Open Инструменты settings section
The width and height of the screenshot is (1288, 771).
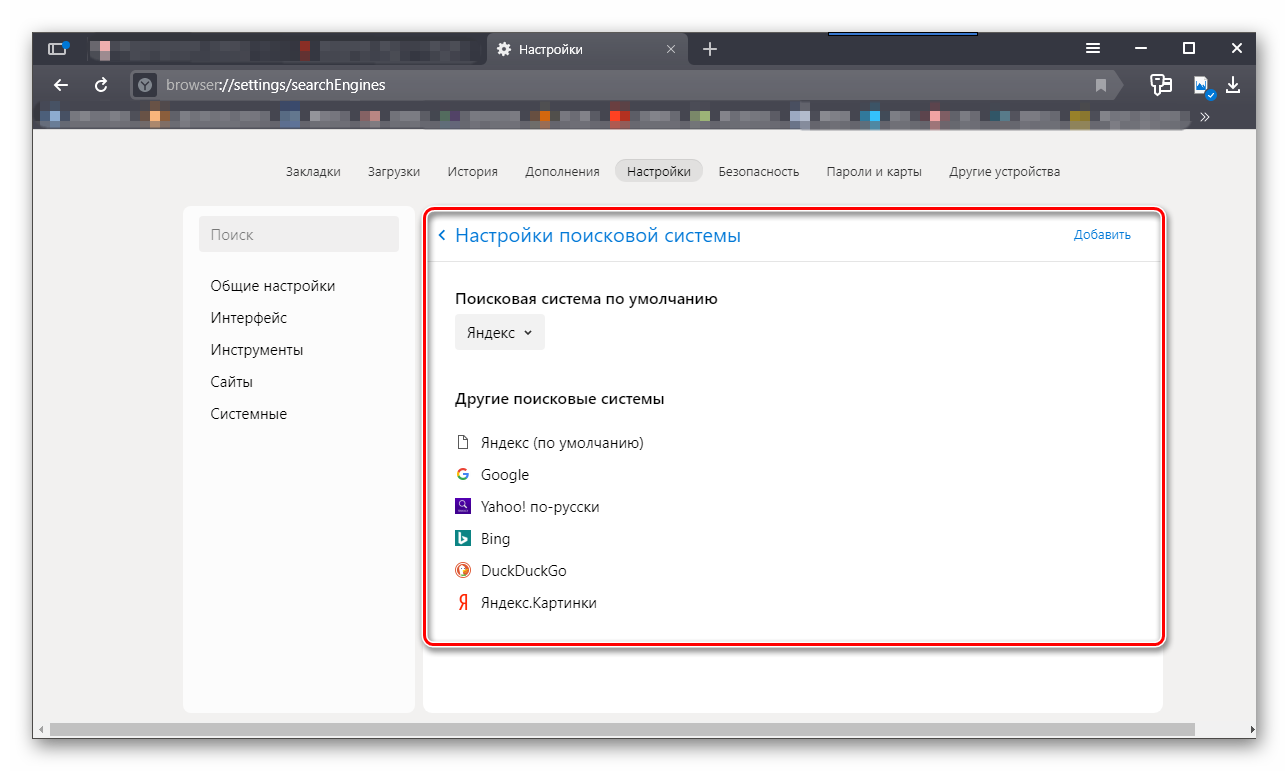[x=257, y=350]
